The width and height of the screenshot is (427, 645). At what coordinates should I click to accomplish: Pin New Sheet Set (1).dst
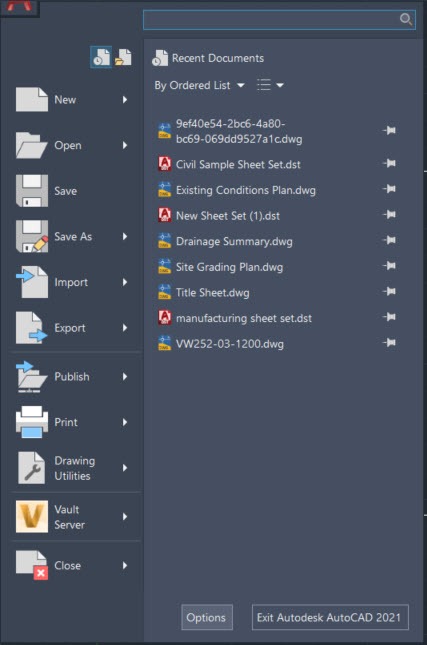(x=389, y=214)
